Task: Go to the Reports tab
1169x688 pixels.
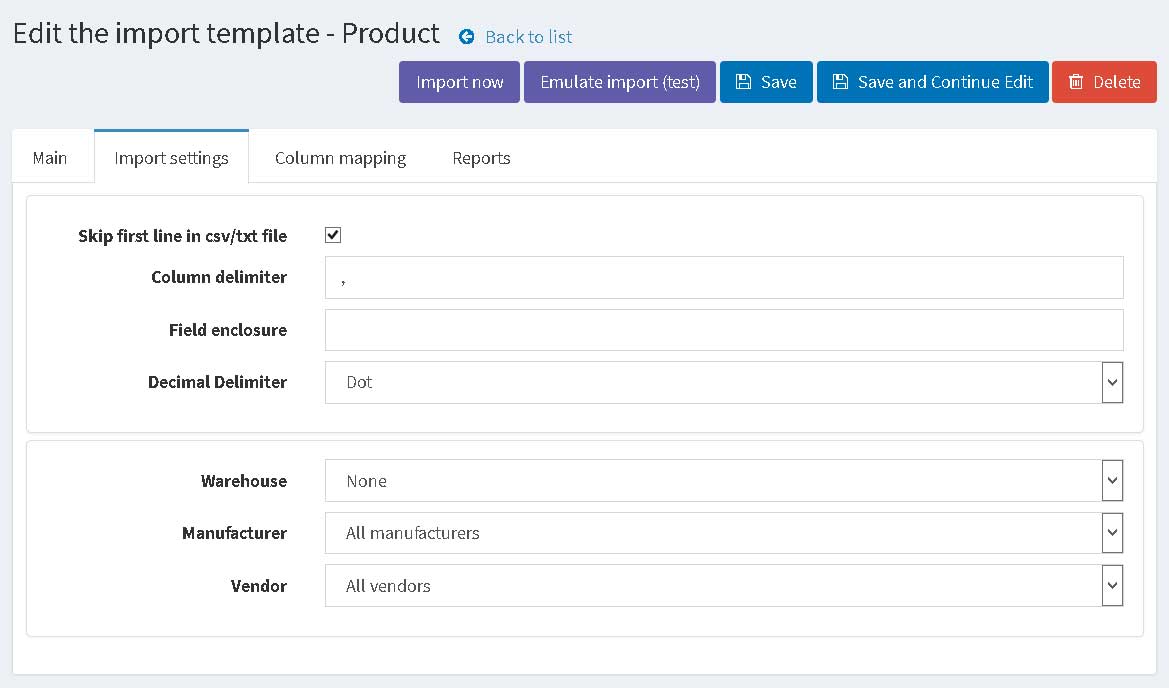Action: click(x=482, y=158)
